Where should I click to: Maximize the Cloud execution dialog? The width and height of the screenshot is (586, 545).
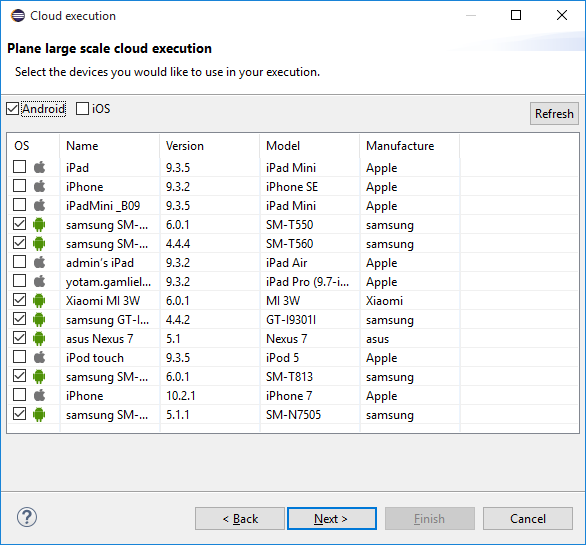pos(516,15)
